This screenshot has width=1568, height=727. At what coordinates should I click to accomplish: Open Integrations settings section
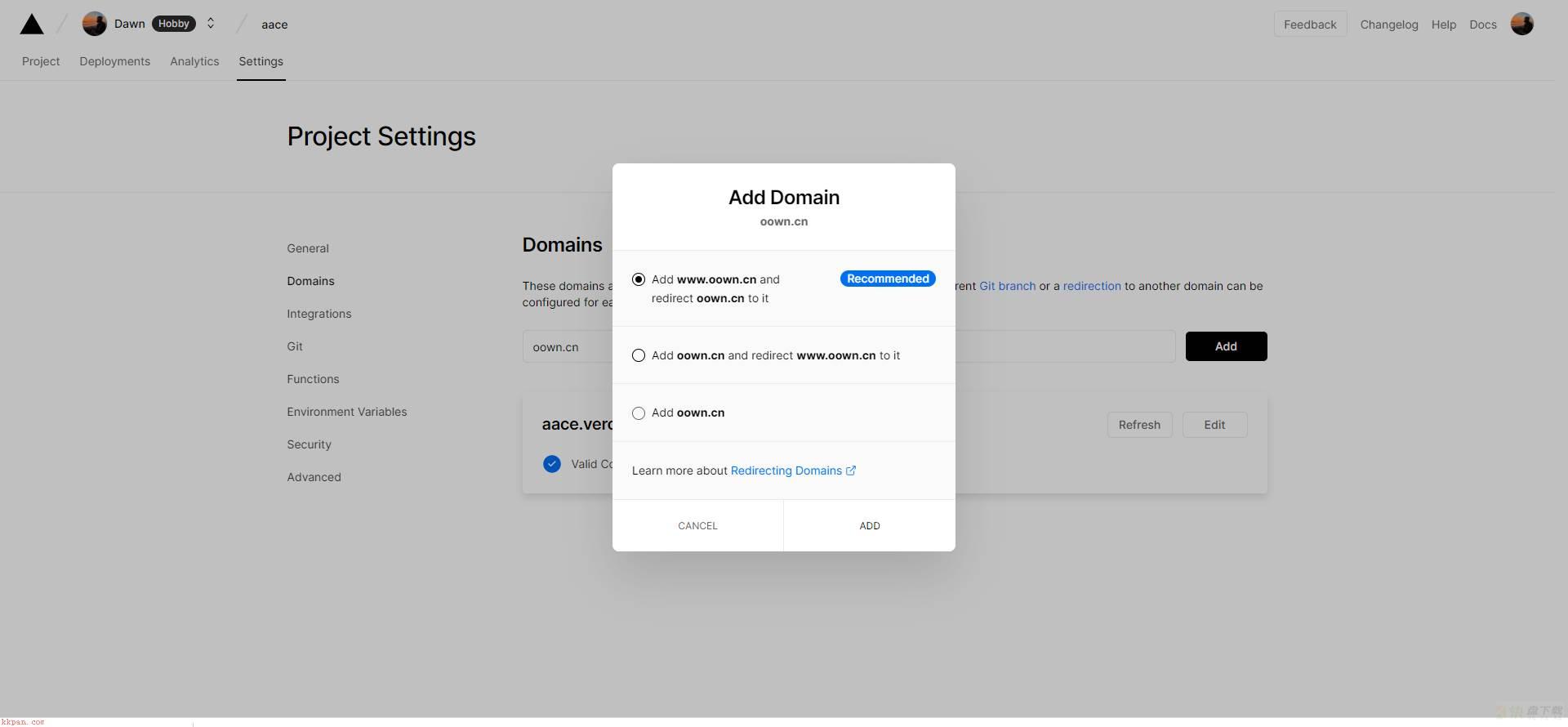pos(319,314)
